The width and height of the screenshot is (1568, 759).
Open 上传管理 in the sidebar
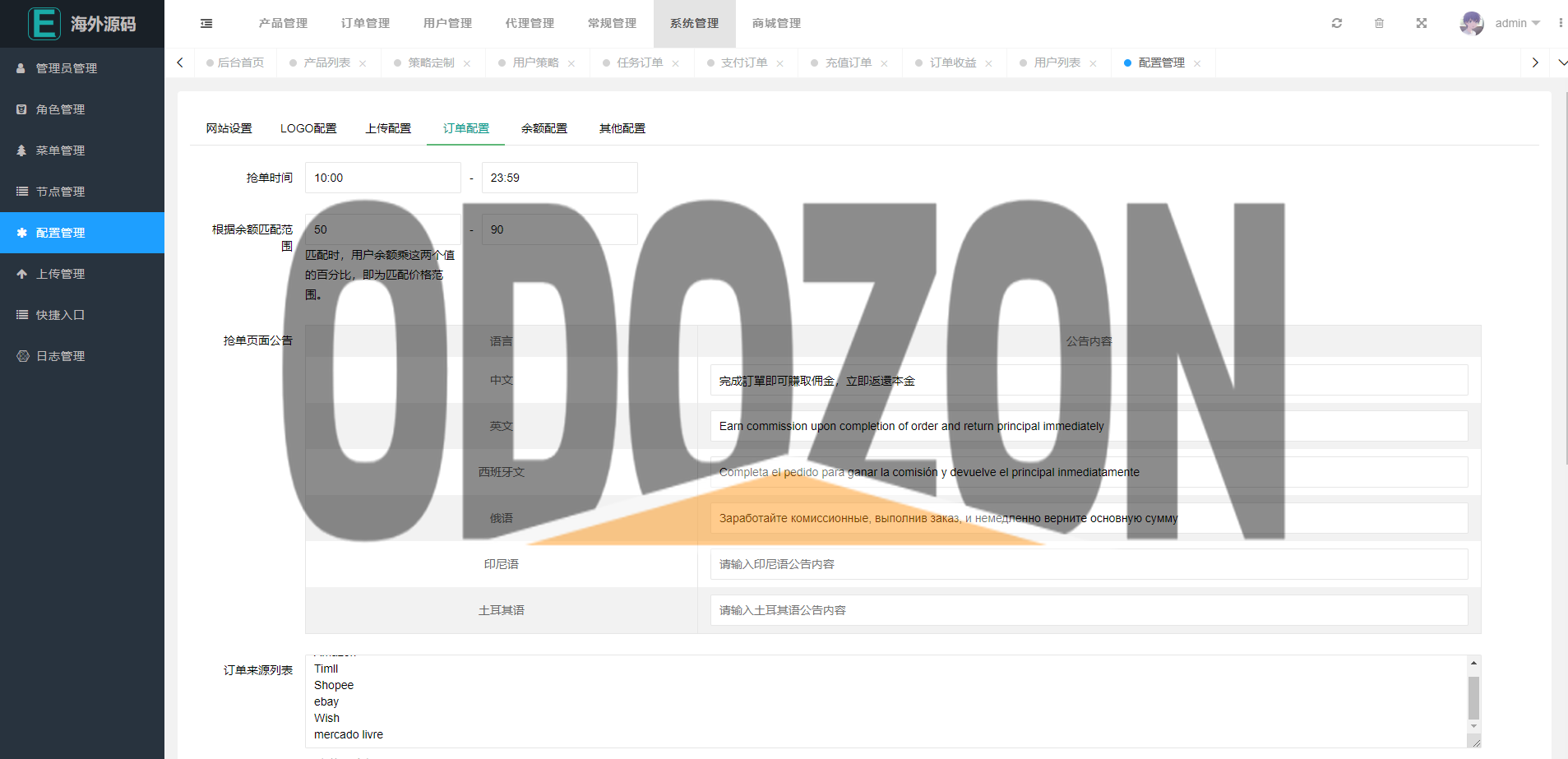82,274
